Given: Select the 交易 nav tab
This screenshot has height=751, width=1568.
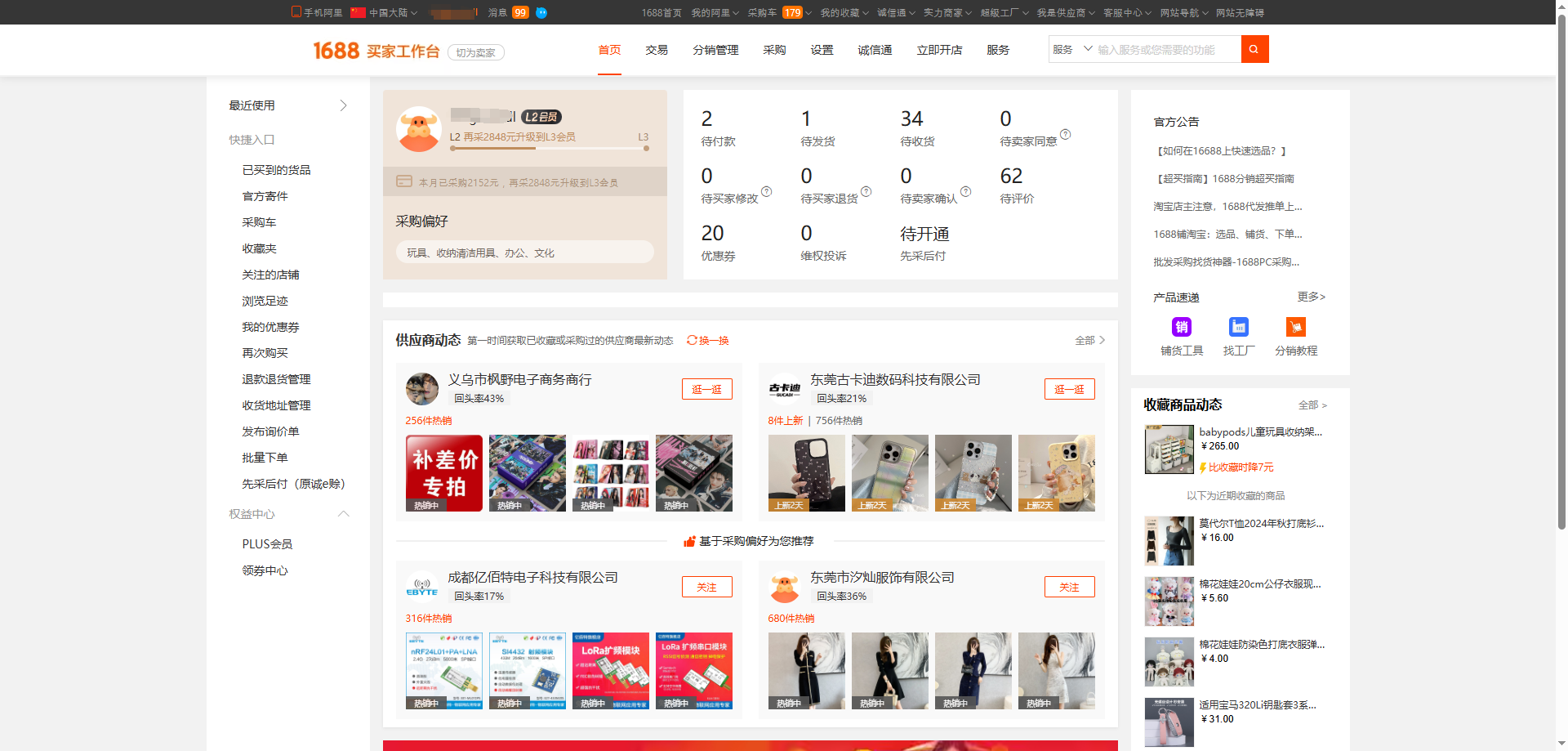Looking at the screenshot, I should coord(657,50).
